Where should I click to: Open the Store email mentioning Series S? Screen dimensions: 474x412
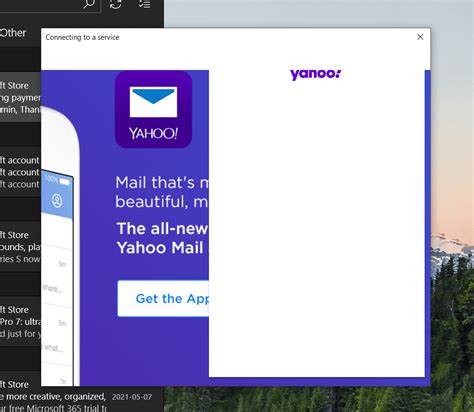point(20,247)
